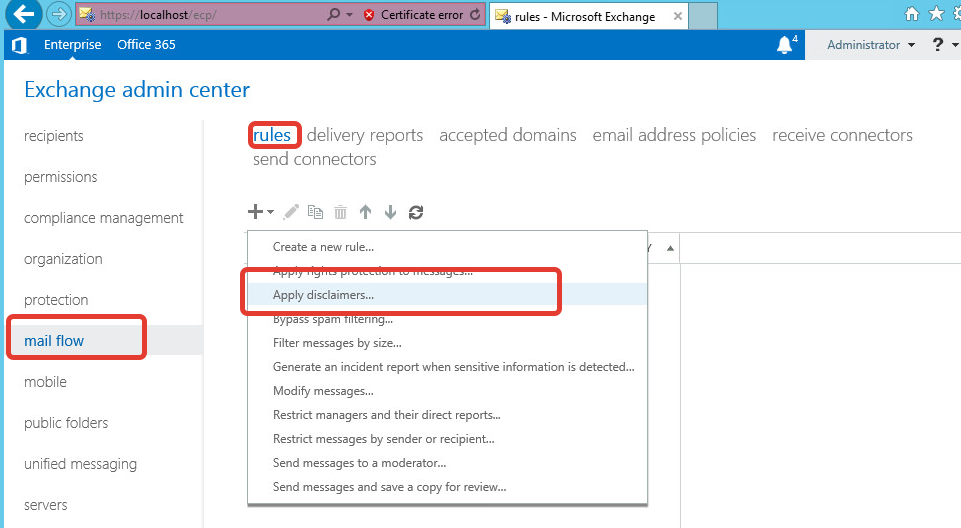Click the Delete trash icon
This screenshot has height=528, width=961.
pos(340,212)
